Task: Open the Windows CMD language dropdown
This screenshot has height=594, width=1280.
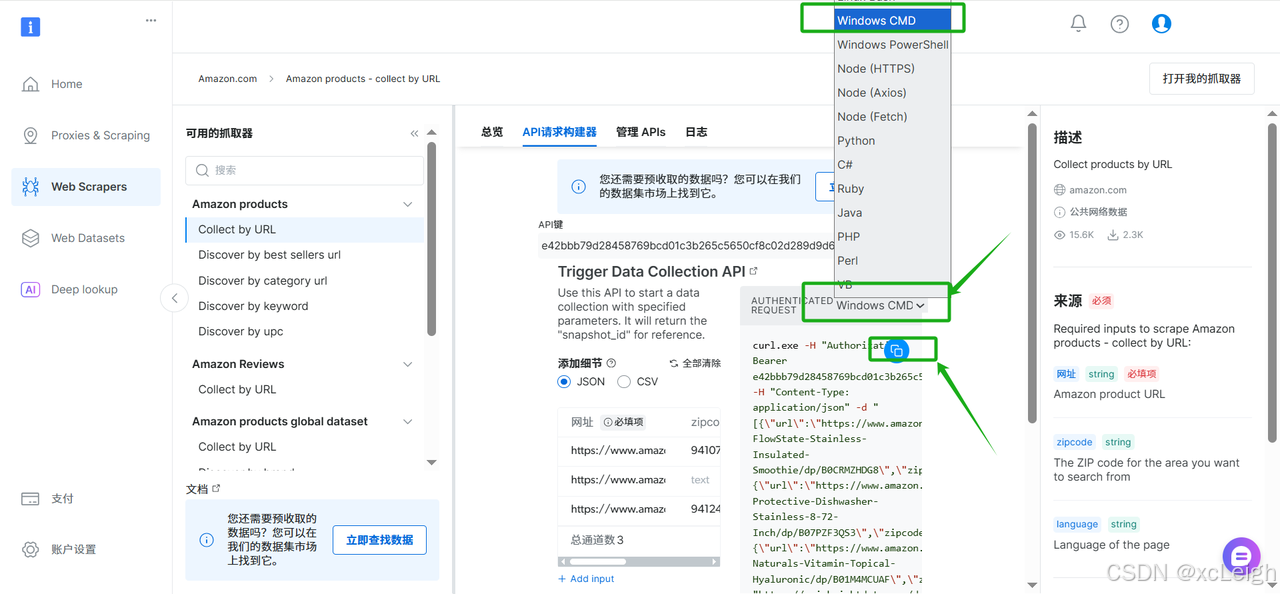Action: 881,305
